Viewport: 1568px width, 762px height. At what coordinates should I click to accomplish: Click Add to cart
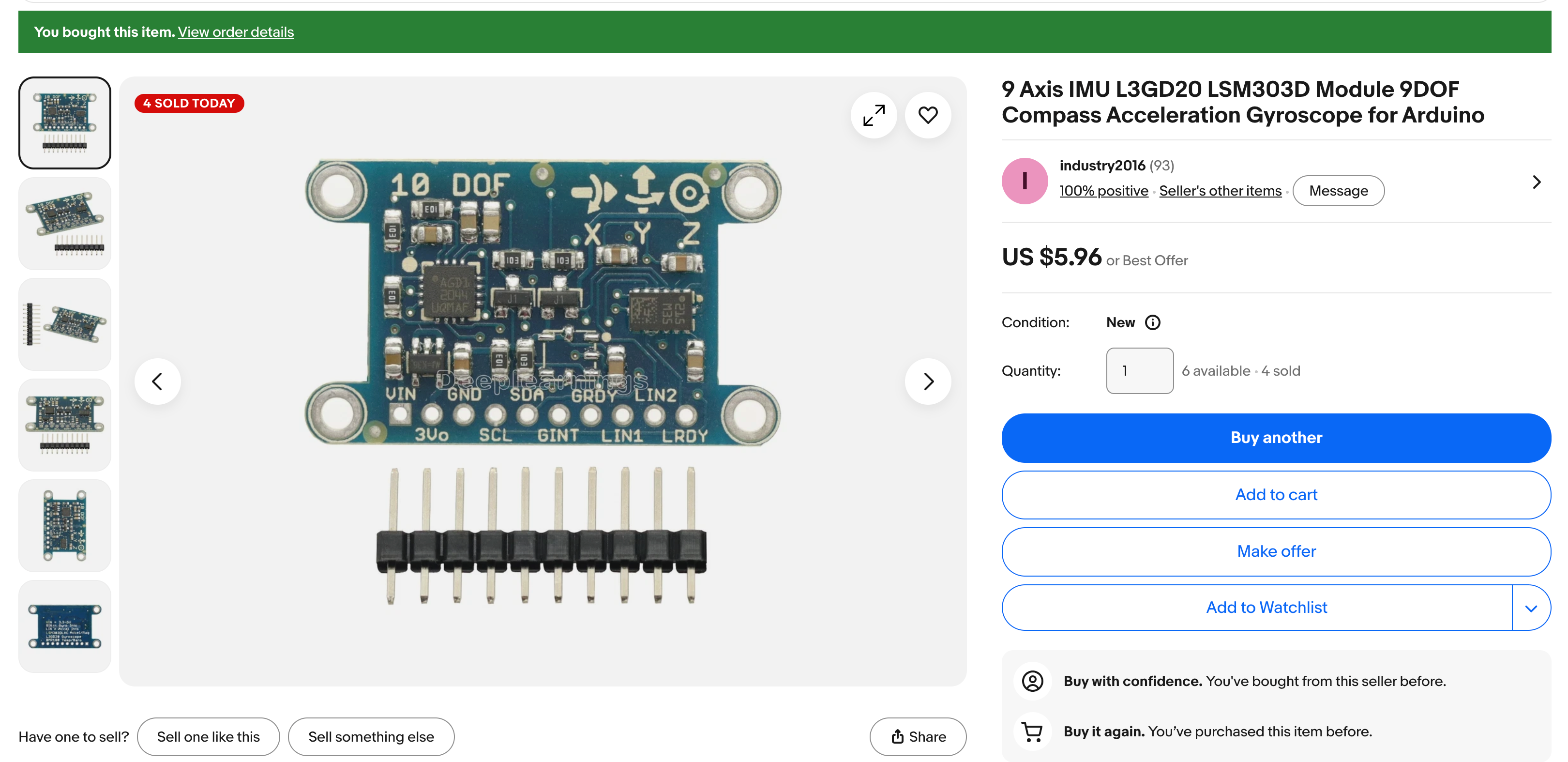pyautogui.click(x=1276, y=495)
